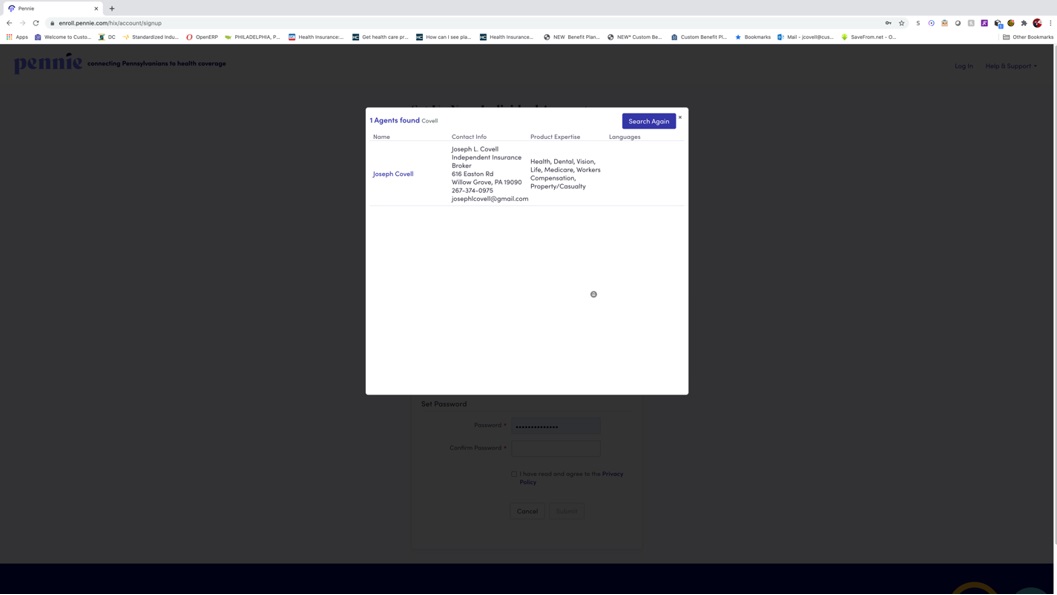The width and height of the screenshot is (1057, 595).
Task: Click the '616 Easton Rd' address line
Action: (473, 174)
